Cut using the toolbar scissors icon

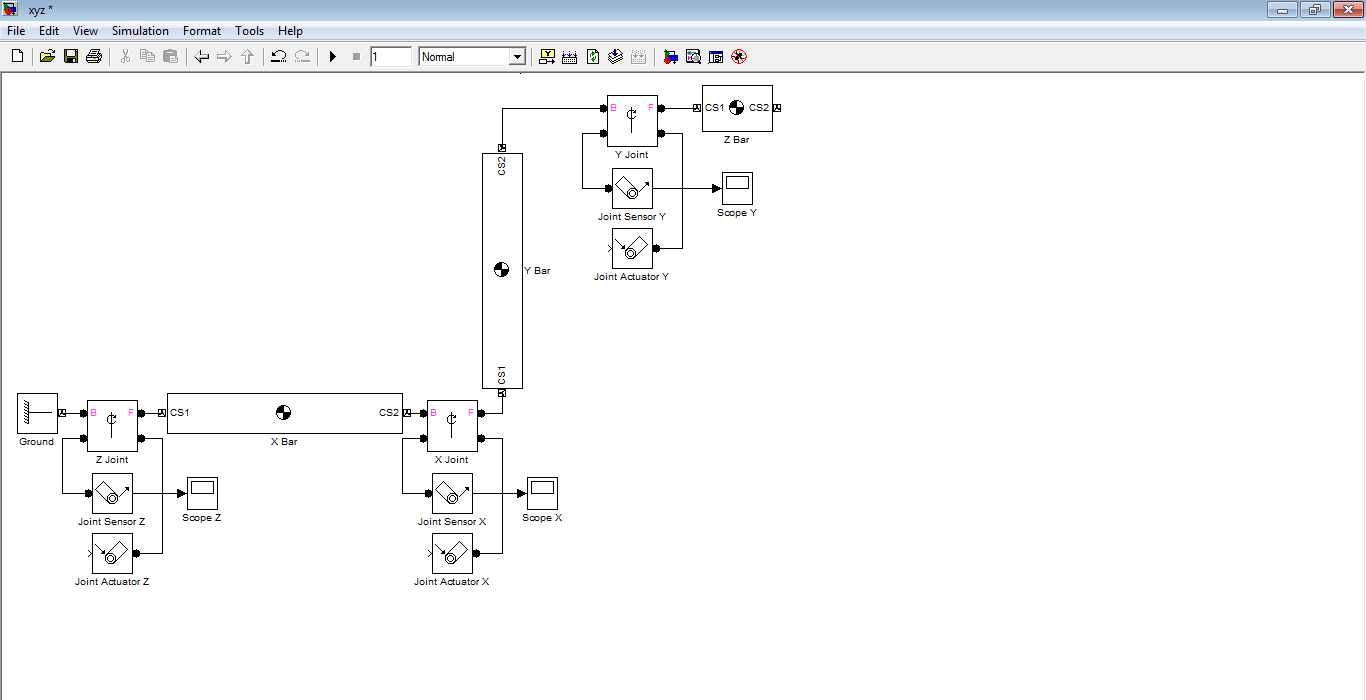click(x=124, y=56)
